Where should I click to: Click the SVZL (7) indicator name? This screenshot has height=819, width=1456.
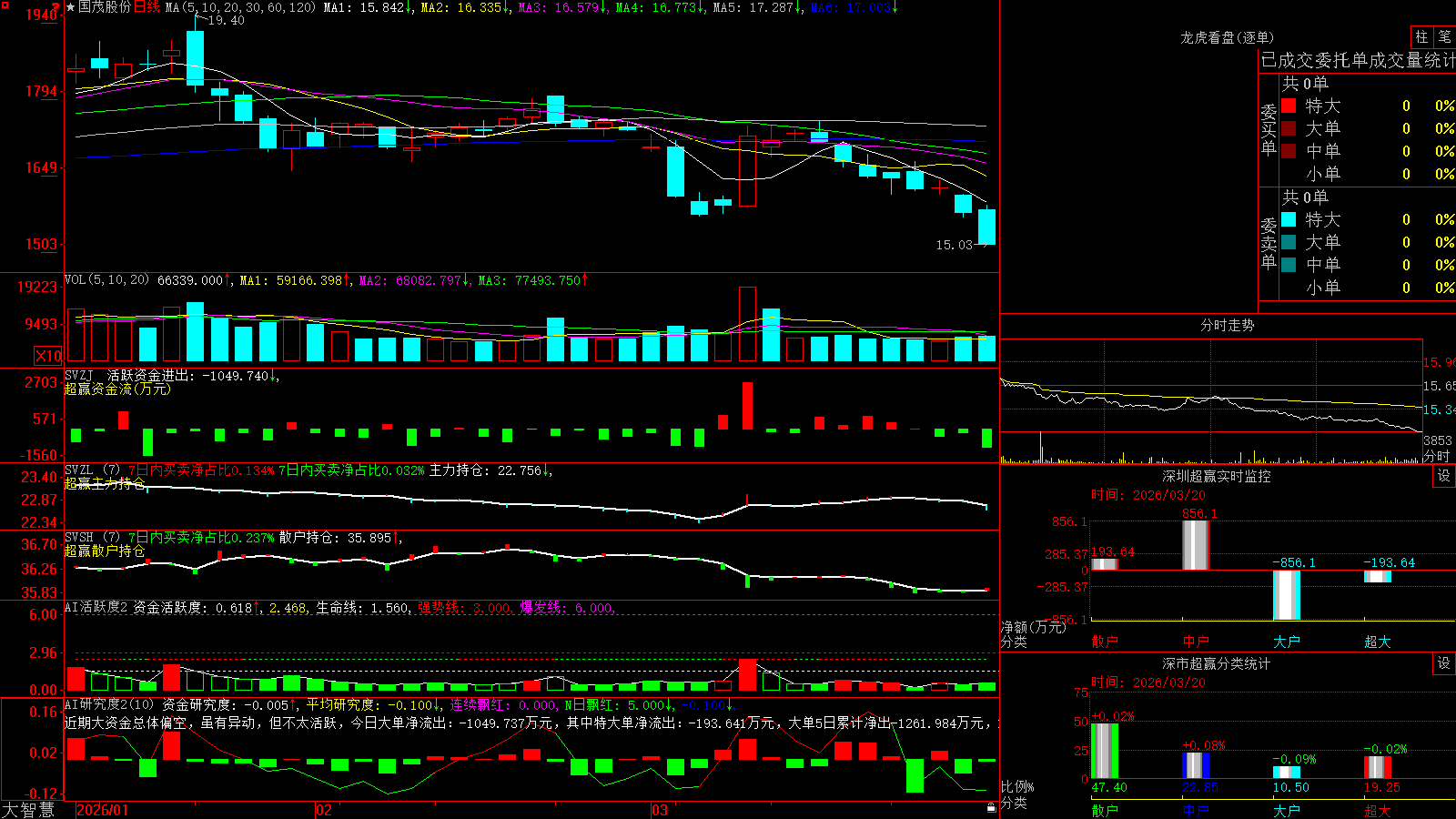(92, 470)
